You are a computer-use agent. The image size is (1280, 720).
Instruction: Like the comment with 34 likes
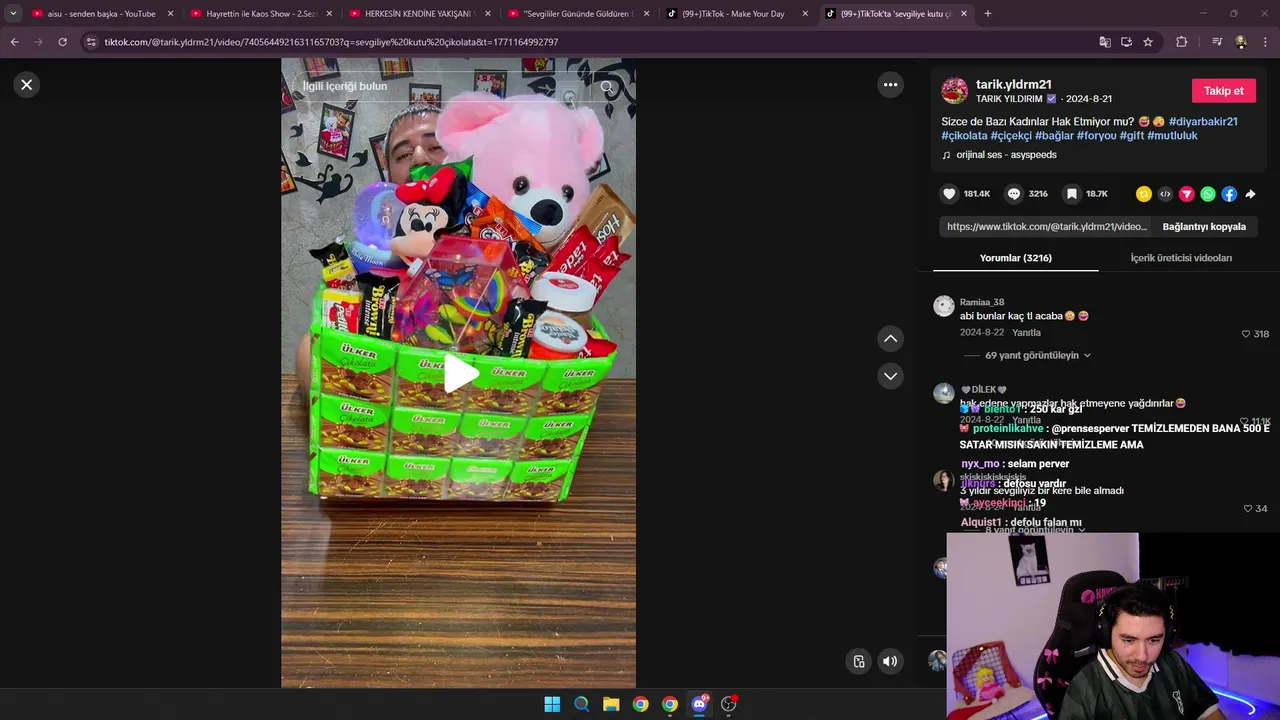click(1247, 509)
